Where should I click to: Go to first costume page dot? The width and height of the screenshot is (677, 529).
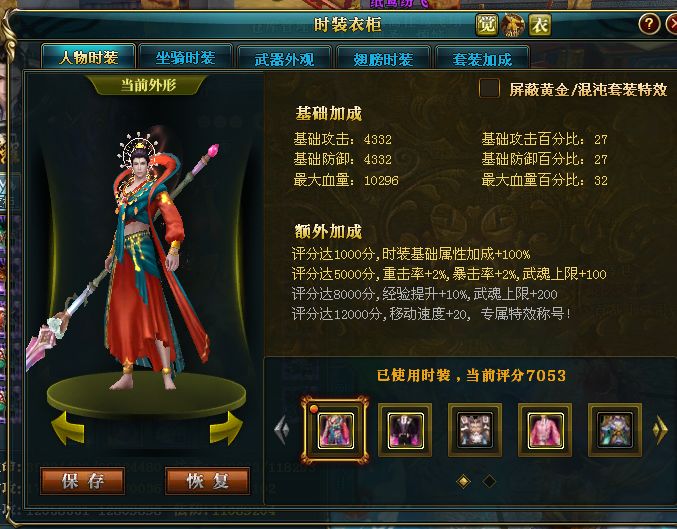coord(463,481)
